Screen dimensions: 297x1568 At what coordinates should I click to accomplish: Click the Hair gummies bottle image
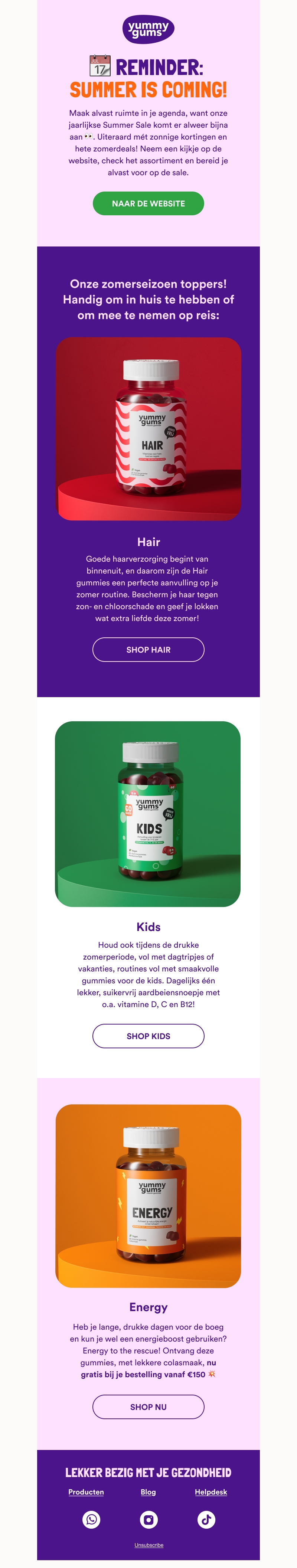[x=148, y=428]
